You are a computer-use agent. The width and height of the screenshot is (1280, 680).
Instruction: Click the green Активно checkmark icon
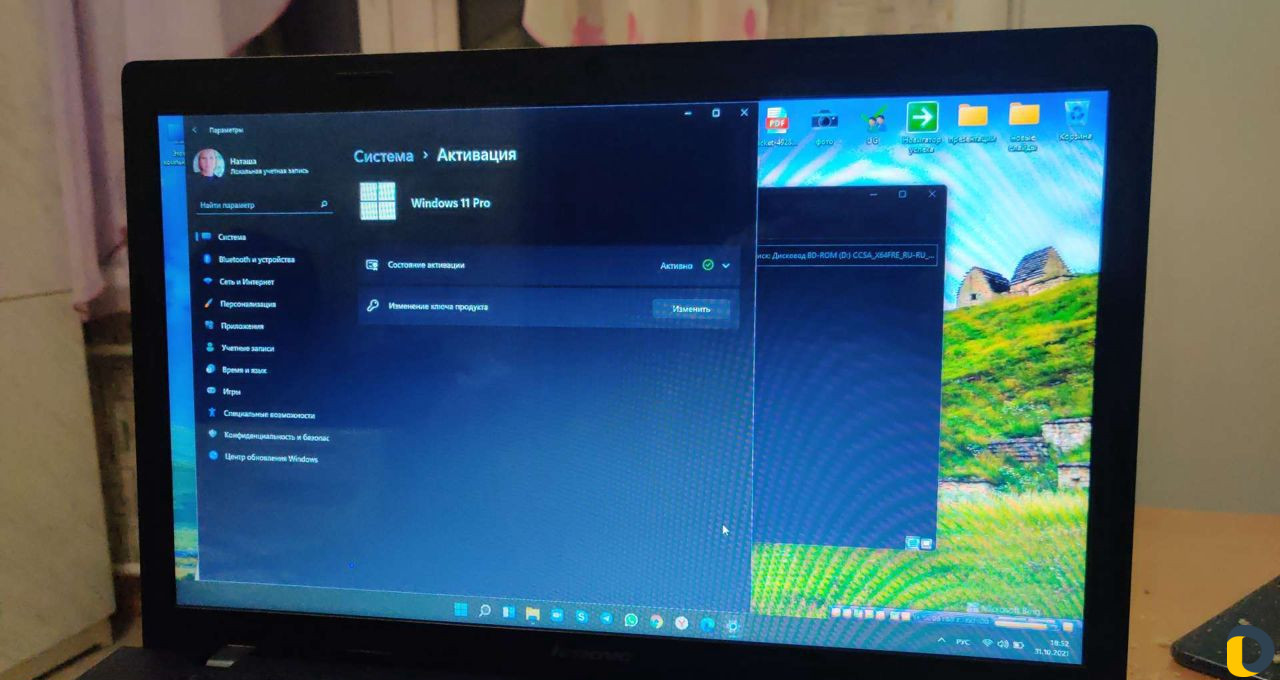pyautogui.click(x=708, y=266)
